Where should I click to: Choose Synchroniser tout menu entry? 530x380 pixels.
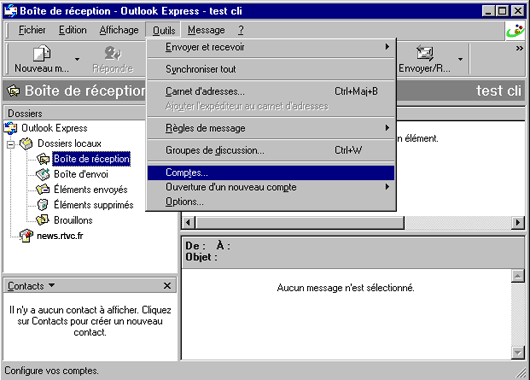(271, 69)
